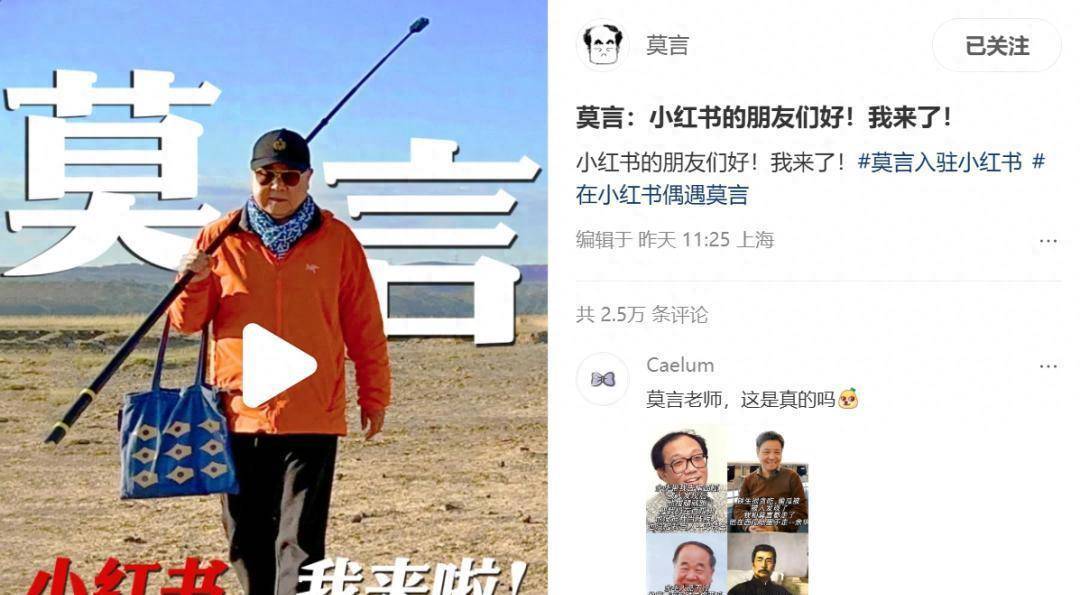Open post options three-dot menu
This screenshot has height=595, width=1080.
point(1048,240)
